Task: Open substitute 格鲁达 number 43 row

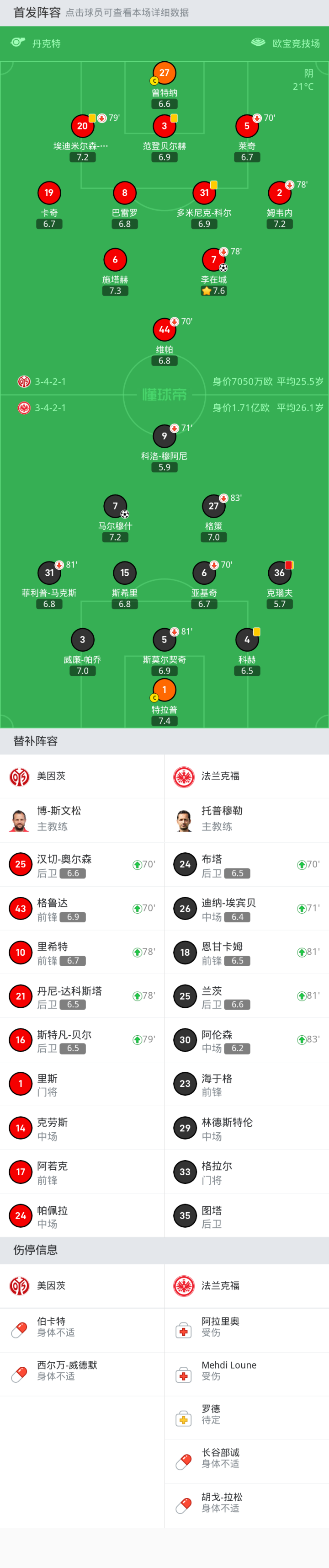Action: click(82, 908)
